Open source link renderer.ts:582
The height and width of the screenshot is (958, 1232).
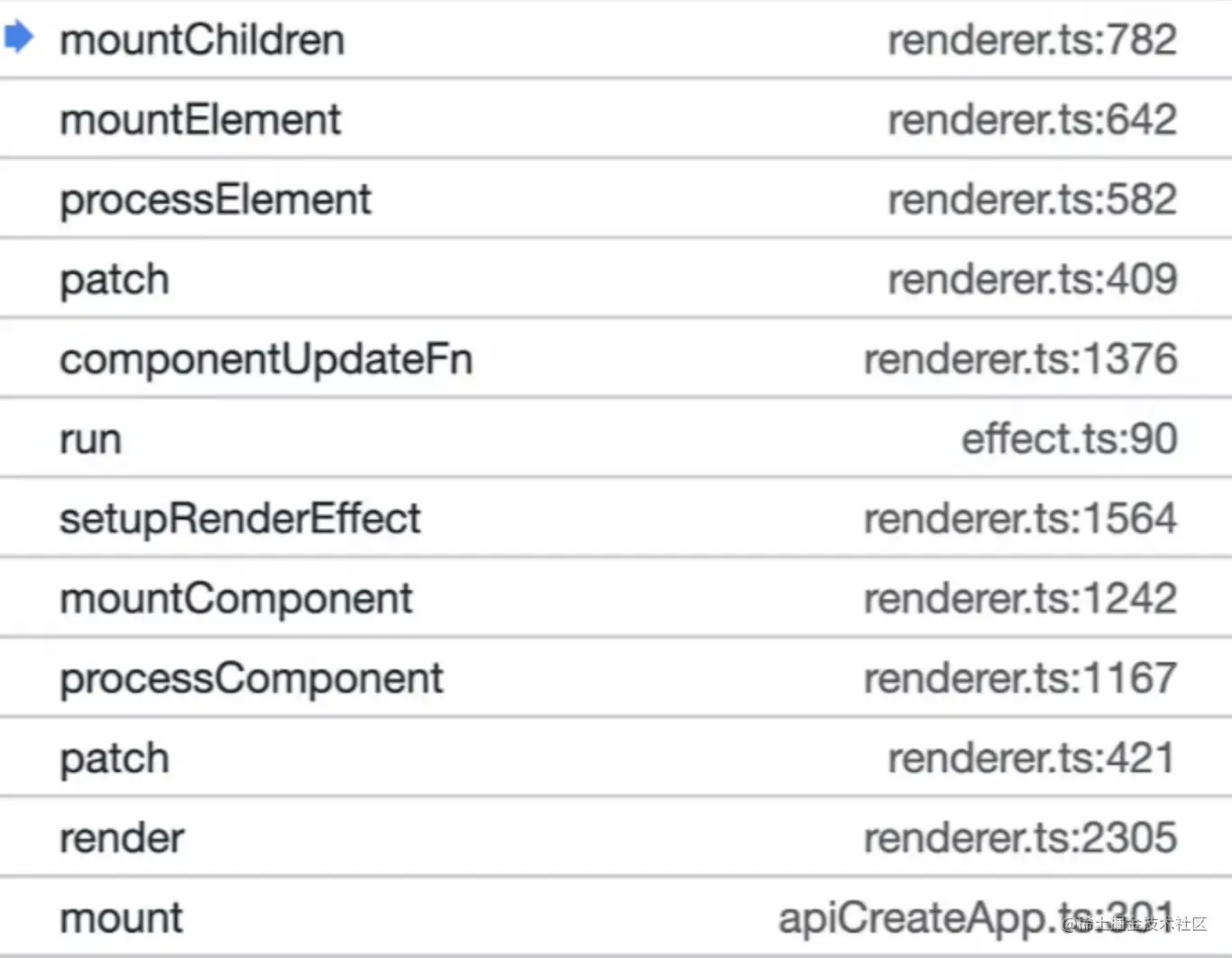click(1032, 200)
